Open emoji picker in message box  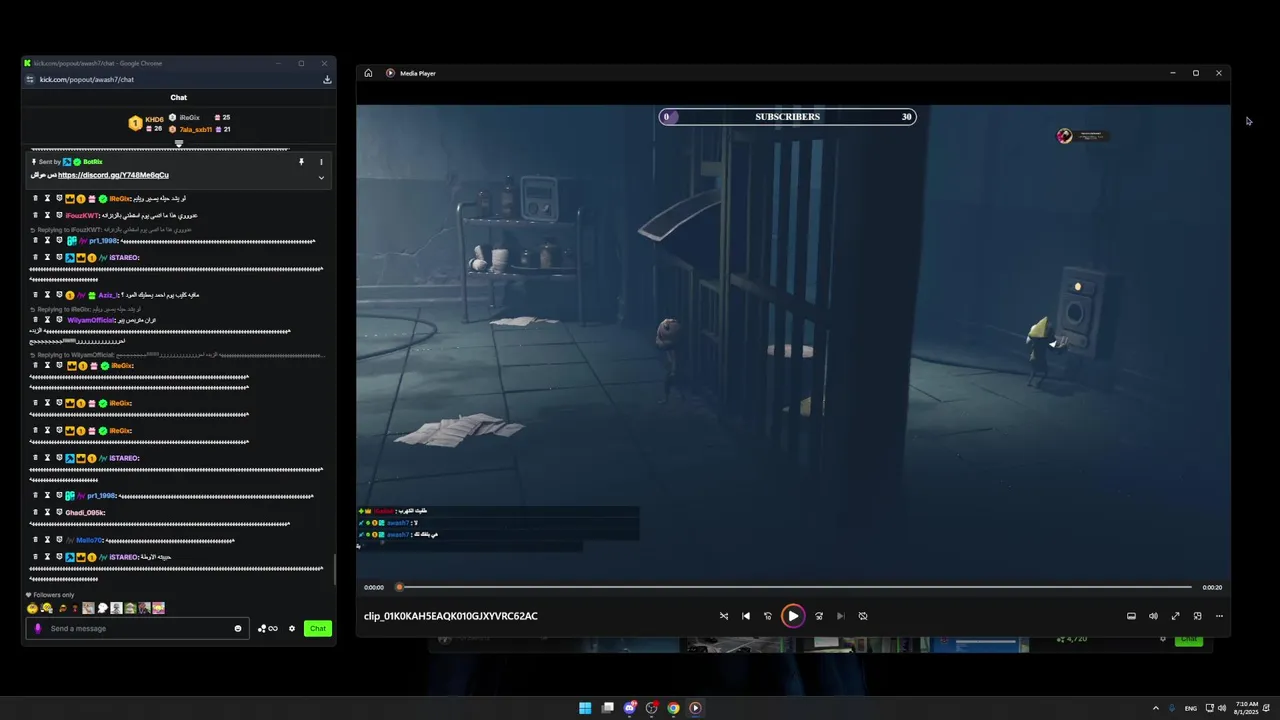pos(238,628)
